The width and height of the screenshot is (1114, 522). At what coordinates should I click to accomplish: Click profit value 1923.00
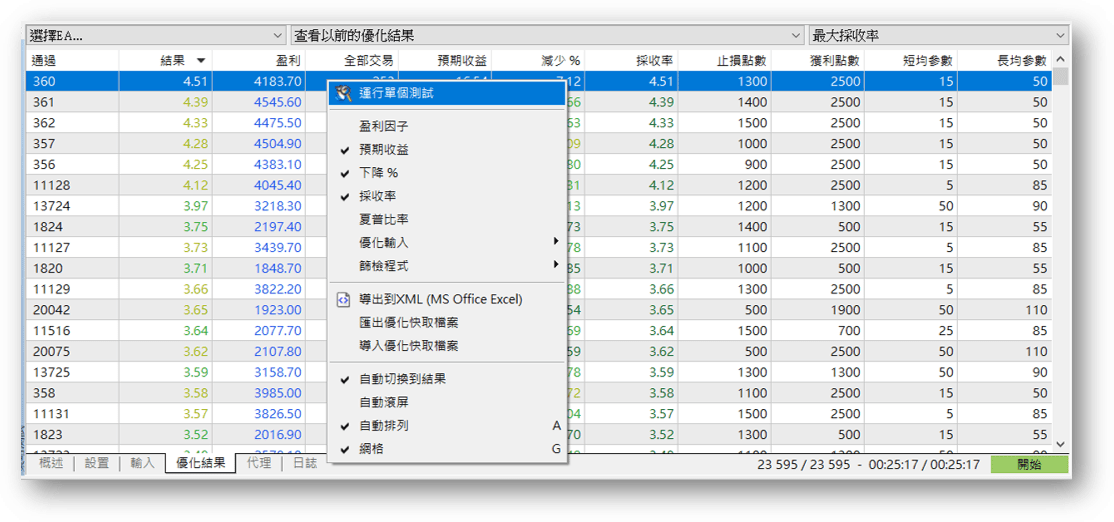[x=278, y=310]
